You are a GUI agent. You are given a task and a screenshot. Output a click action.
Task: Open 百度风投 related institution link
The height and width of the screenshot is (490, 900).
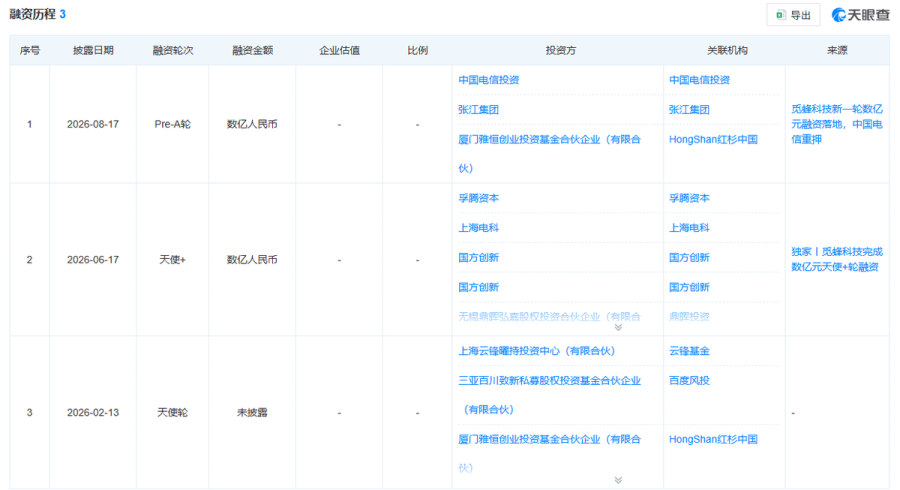689,380
